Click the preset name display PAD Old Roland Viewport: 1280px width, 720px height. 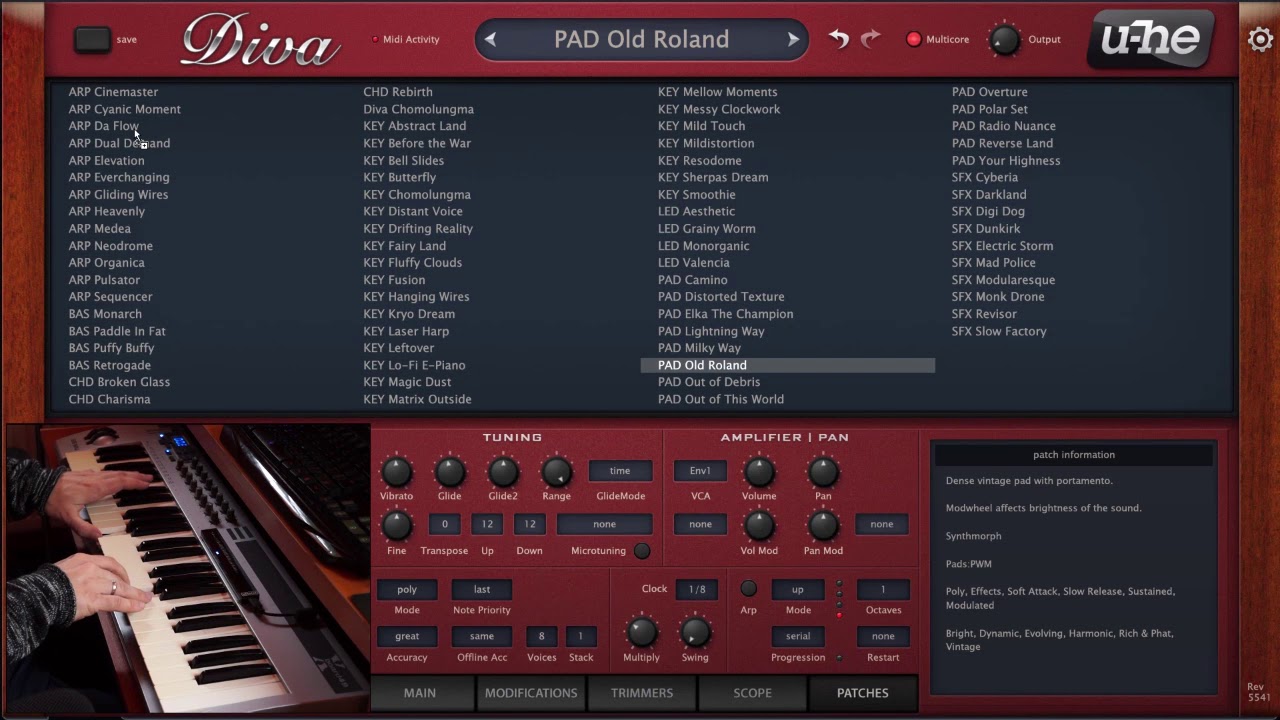pyautogui.click(x=642, y=40)
